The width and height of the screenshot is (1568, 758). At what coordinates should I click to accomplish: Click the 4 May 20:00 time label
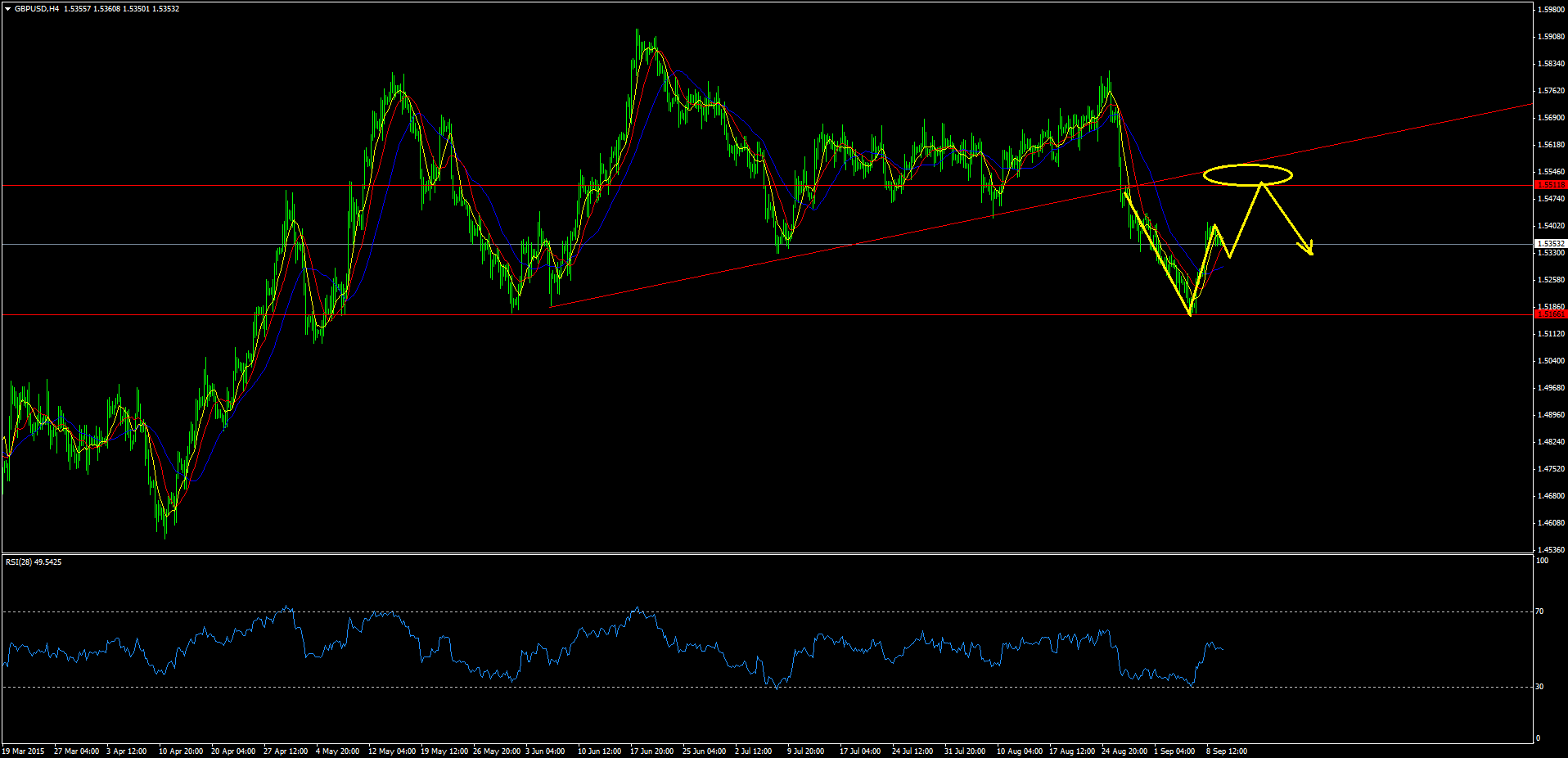(337, 751)
